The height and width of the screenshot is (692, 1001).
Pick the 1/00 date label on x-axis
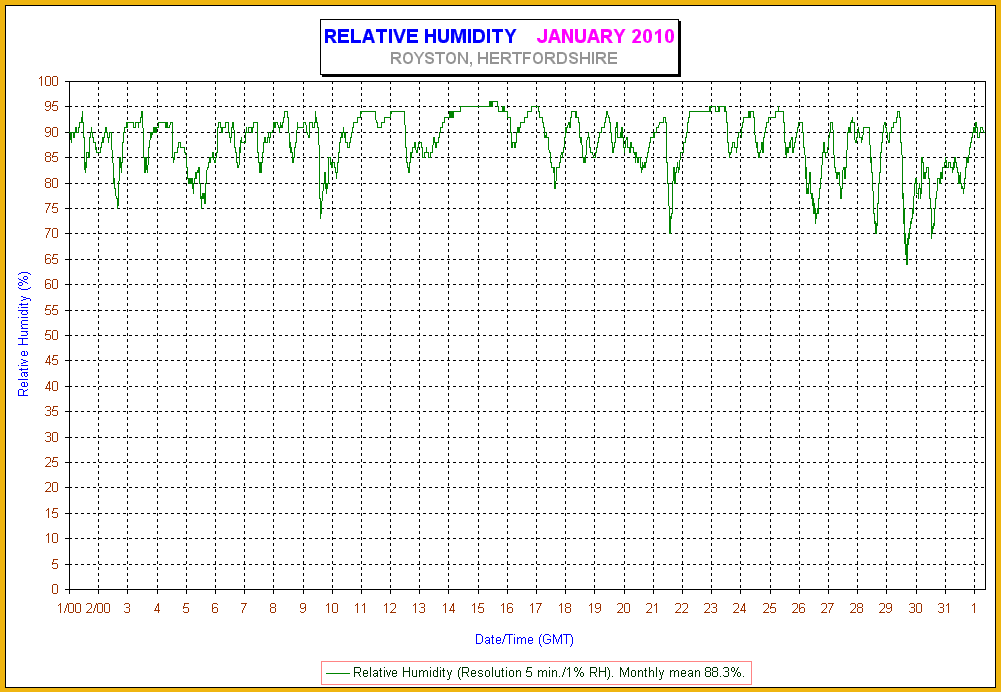(x=70, y=609)
